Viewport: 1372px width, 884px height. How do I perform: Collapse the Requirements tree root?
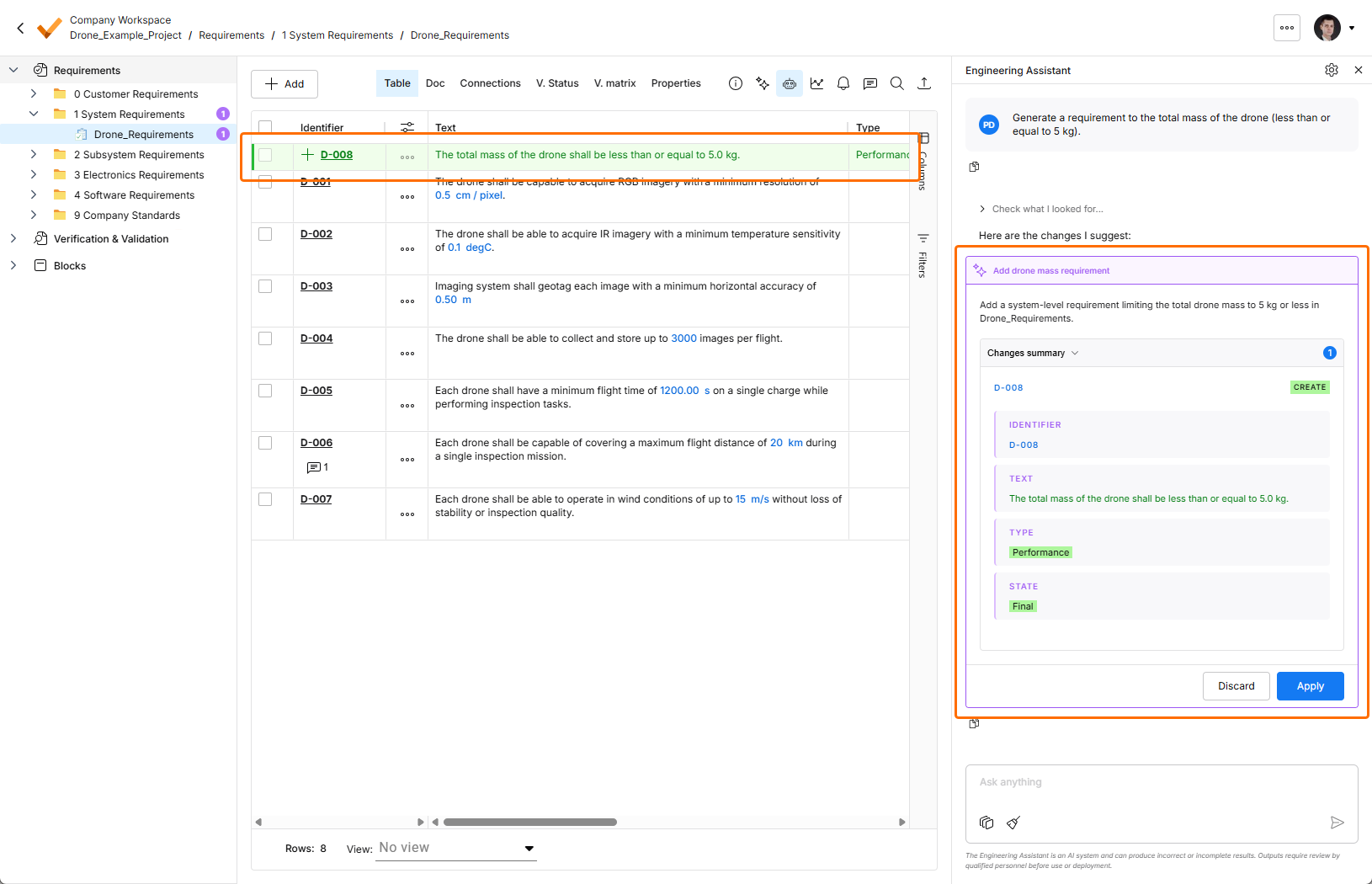point(13,70)
